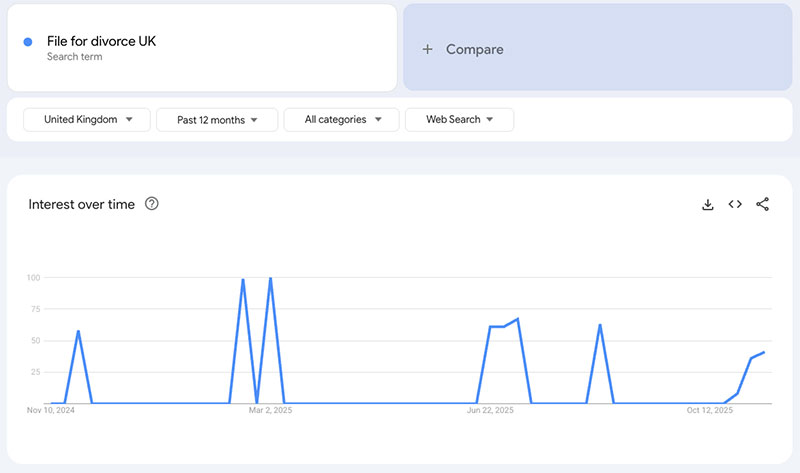Select the Nov 10, 2024 axis label
Image resolution: width=800 pixels, height=473 pixels.
click(51, 410)
